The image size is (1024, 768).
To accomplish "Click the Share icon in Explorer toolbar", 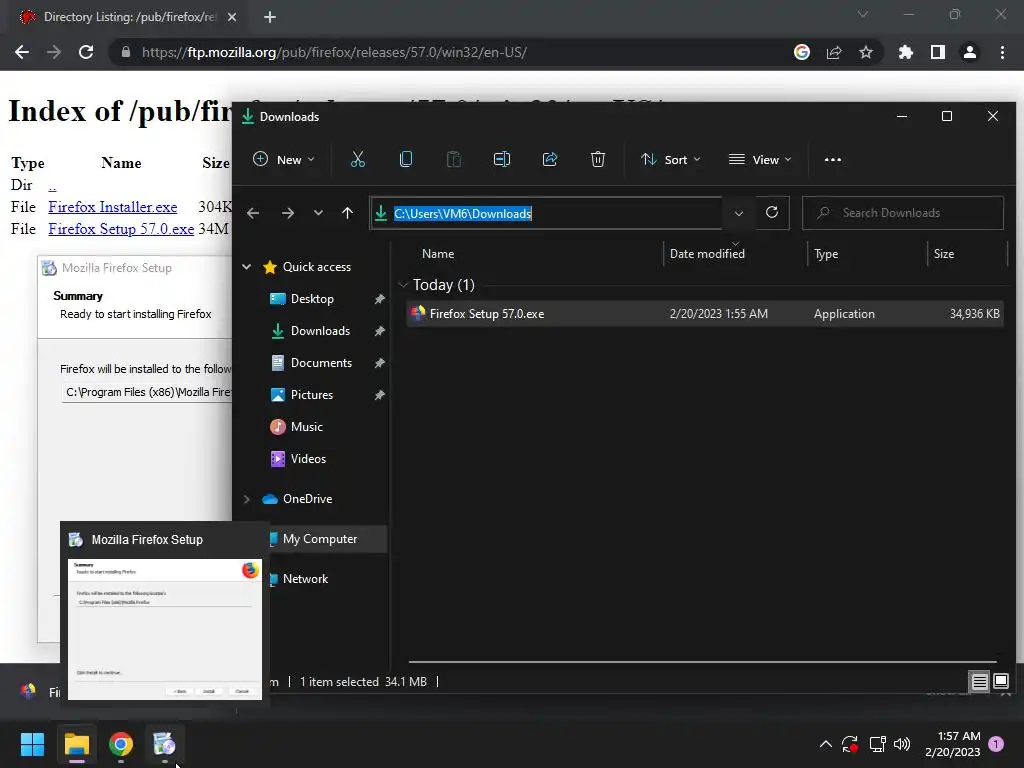I will coord(550,159).
